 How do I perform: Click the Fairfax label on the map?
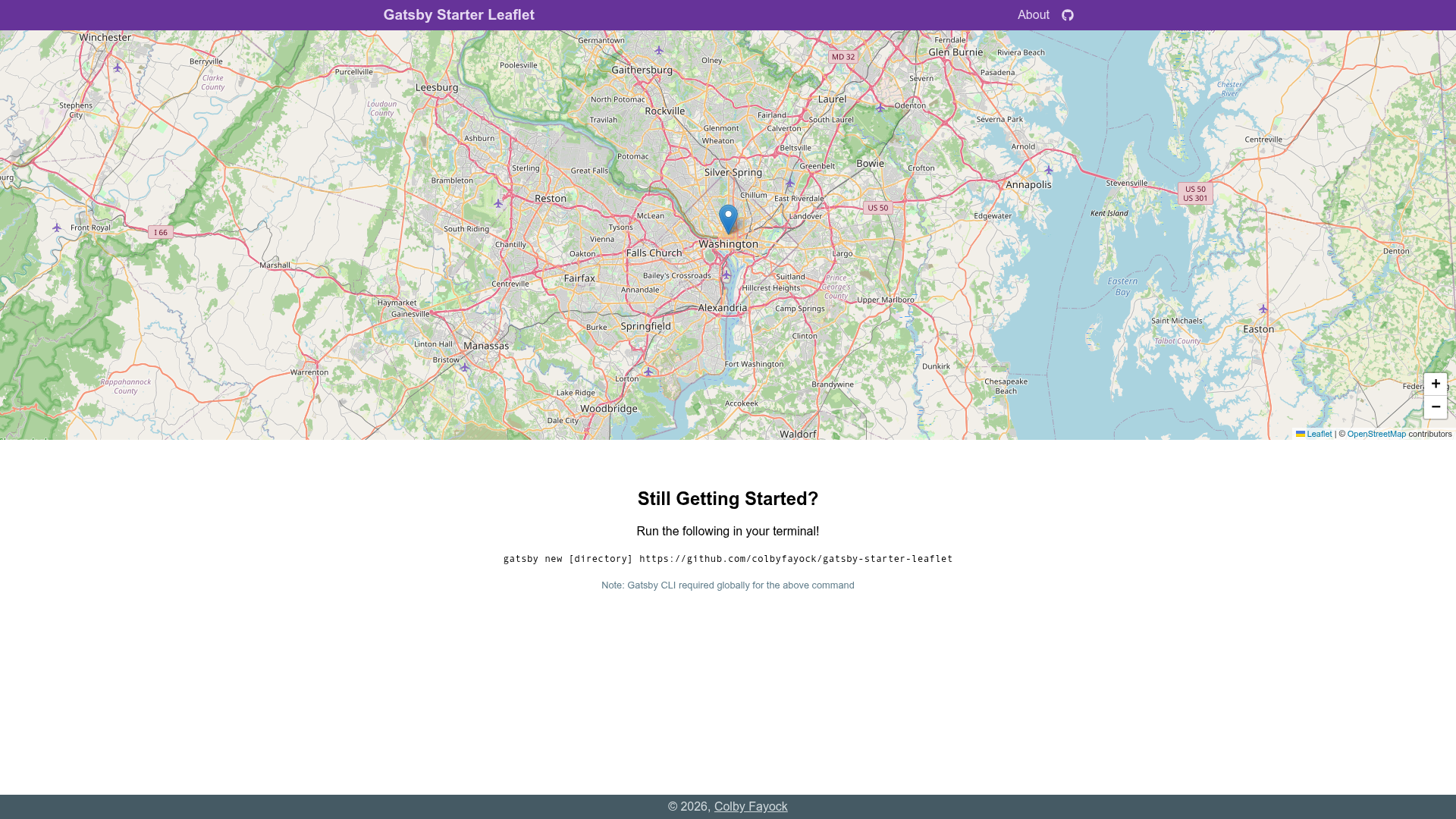[579, 279]
